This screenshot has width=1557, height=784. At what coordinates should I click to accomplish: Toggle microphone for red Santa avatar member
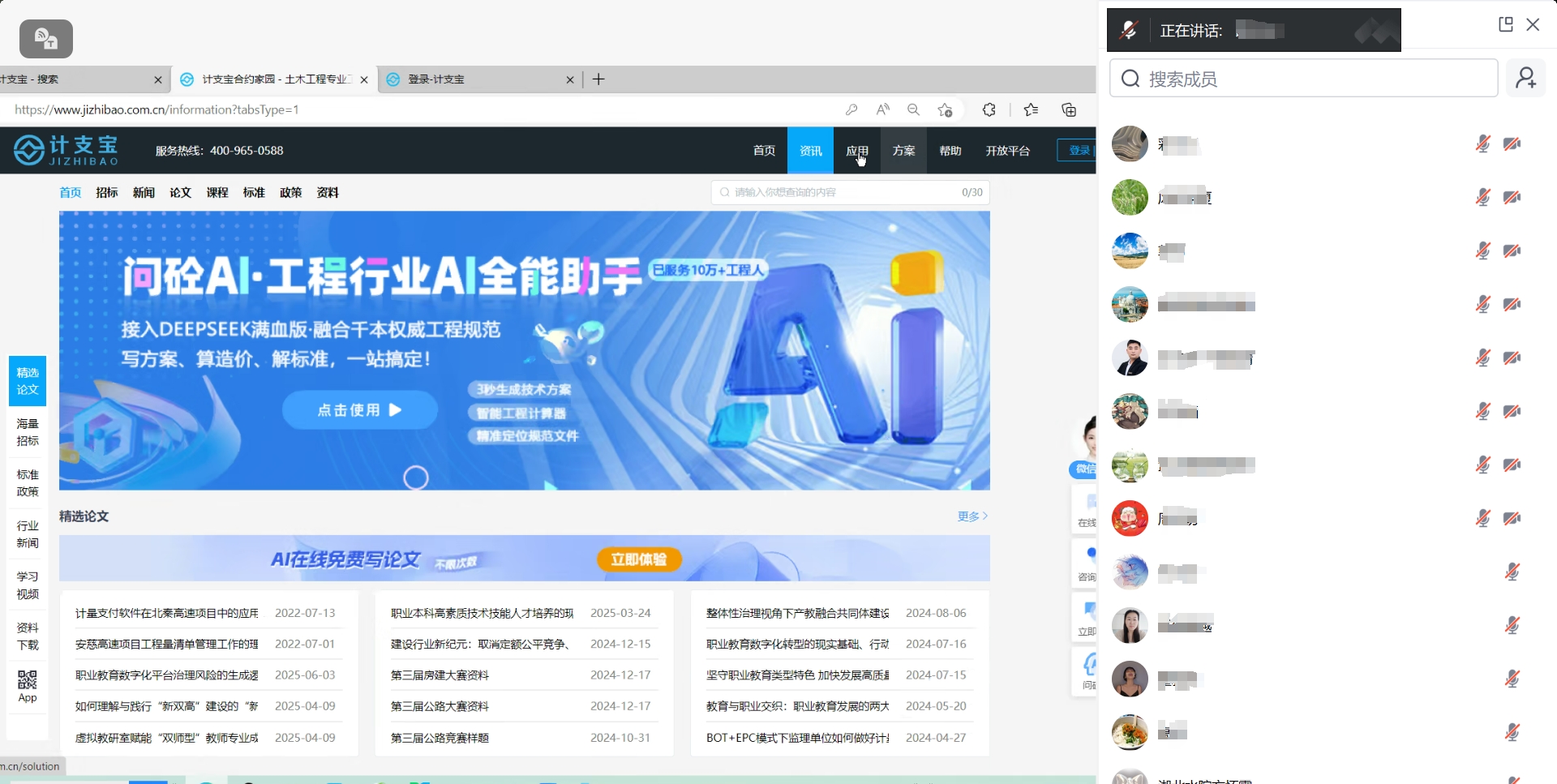coord(1482,518)
